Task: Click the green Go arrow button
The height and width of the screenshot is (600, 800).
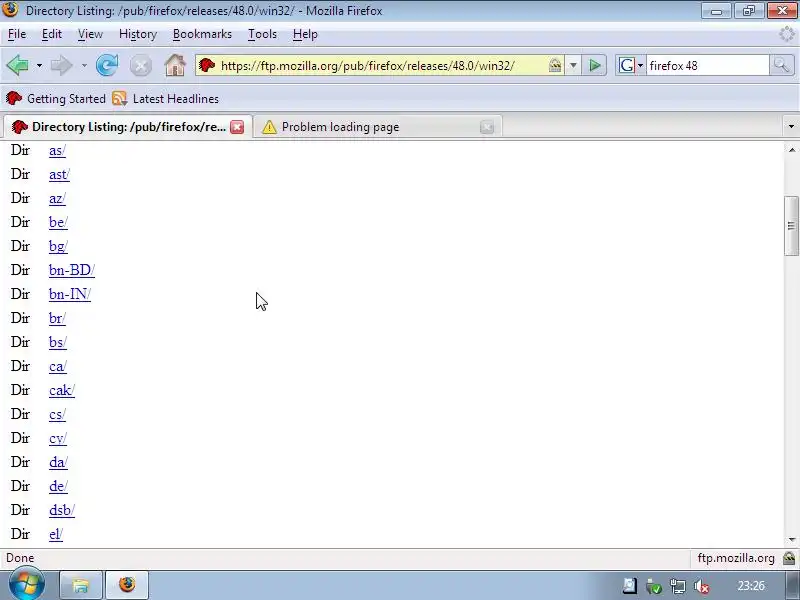Action: (594, 65)
